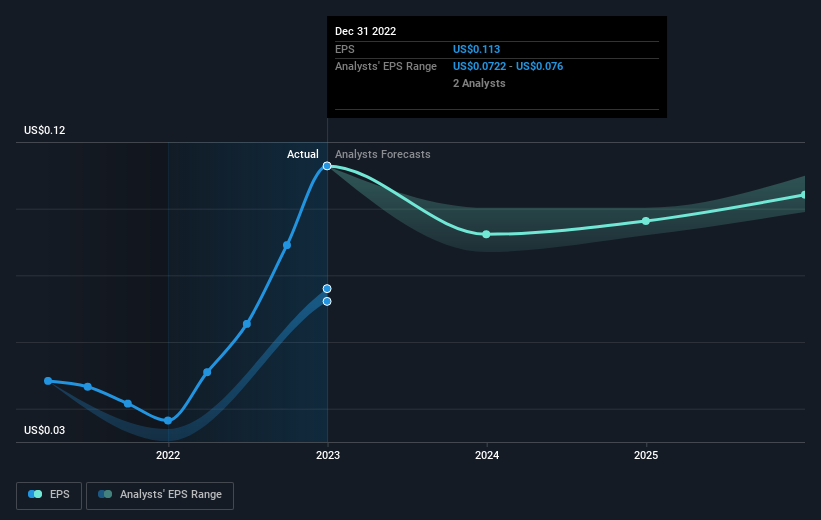821x520 pixels.
Task: Select the Dec 2022 actual EPS data point
Action: pyautogui.click(x=327, y=166)
